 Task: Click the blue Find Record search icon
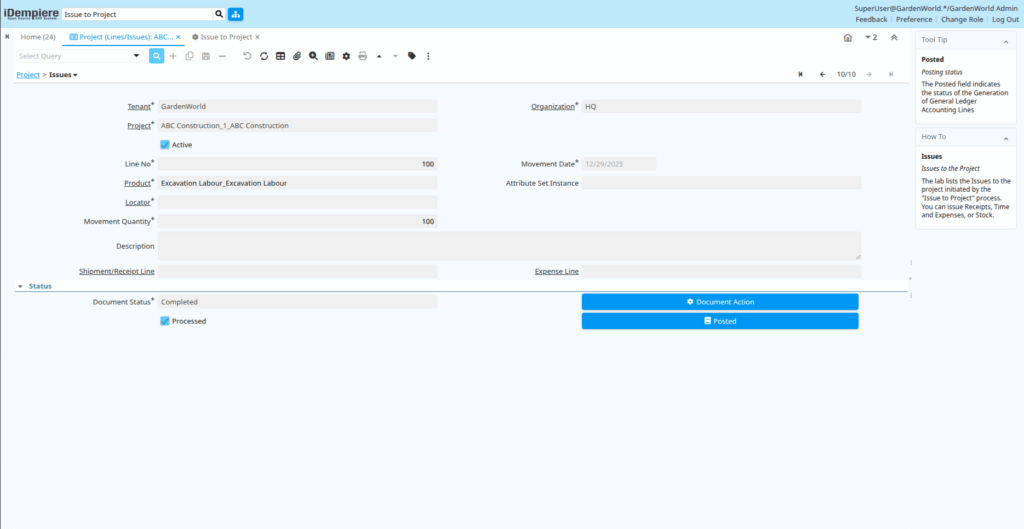[x=156, y=56]
